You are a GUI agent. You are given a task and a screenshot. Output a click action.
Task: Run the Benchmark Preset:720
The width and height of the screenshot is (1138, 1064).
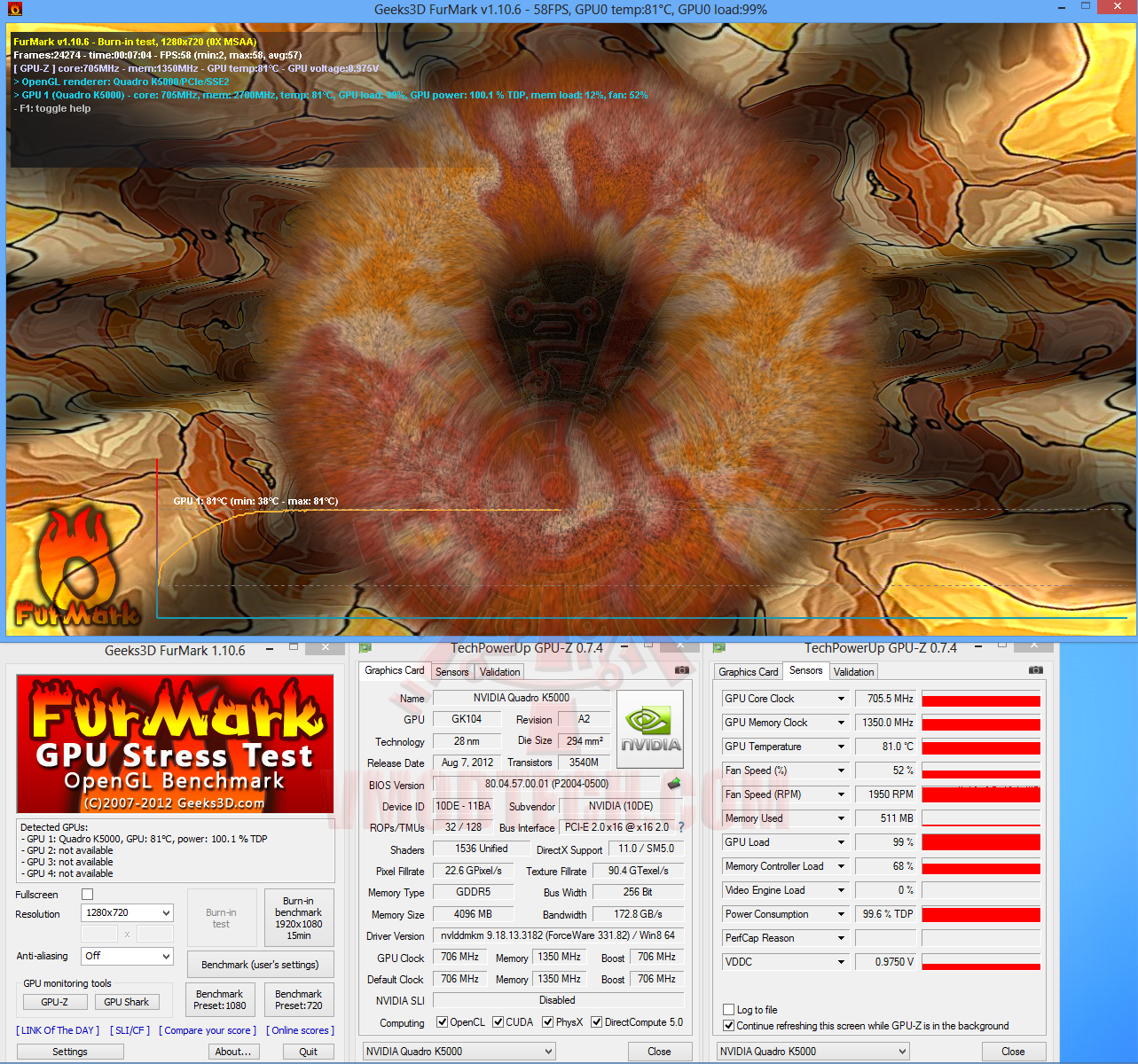pyautogui.click(x=299, y=999)
